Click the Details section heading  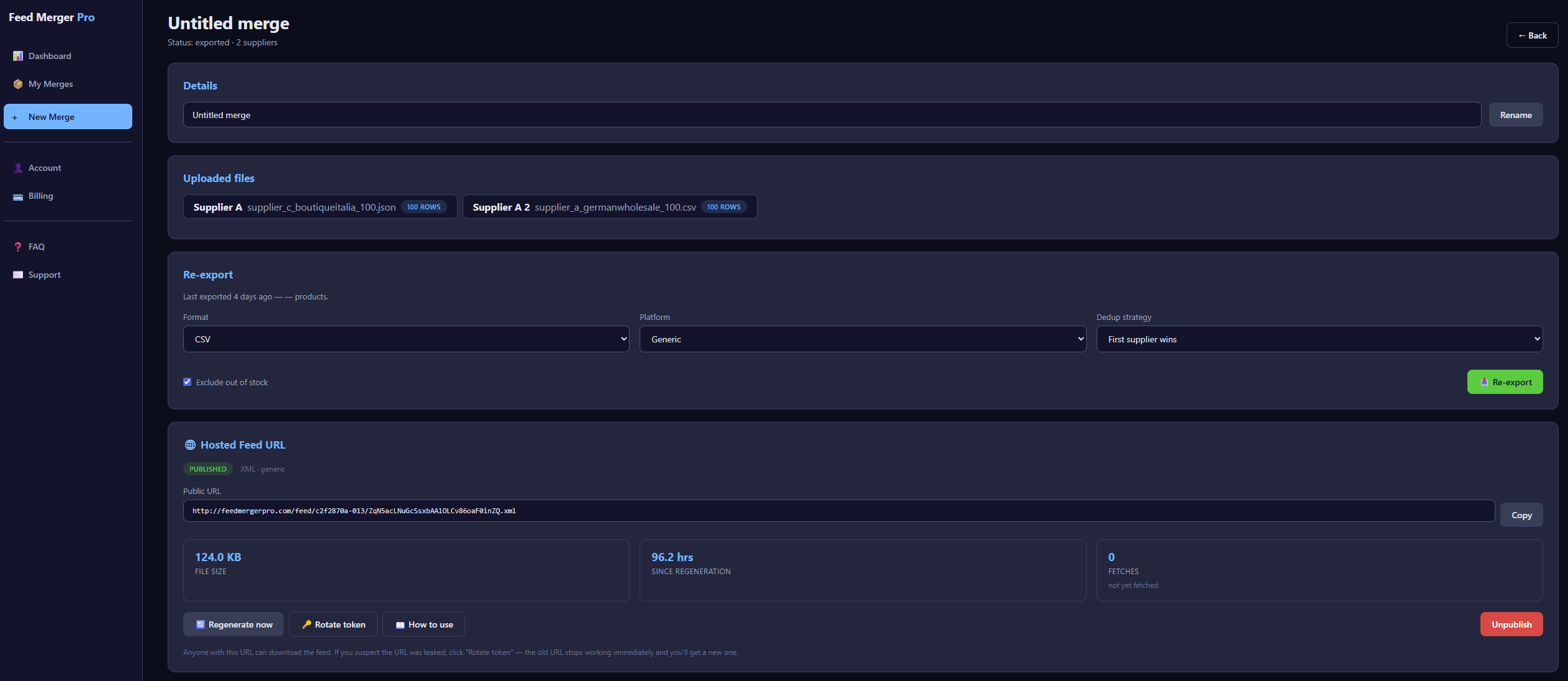200,86
